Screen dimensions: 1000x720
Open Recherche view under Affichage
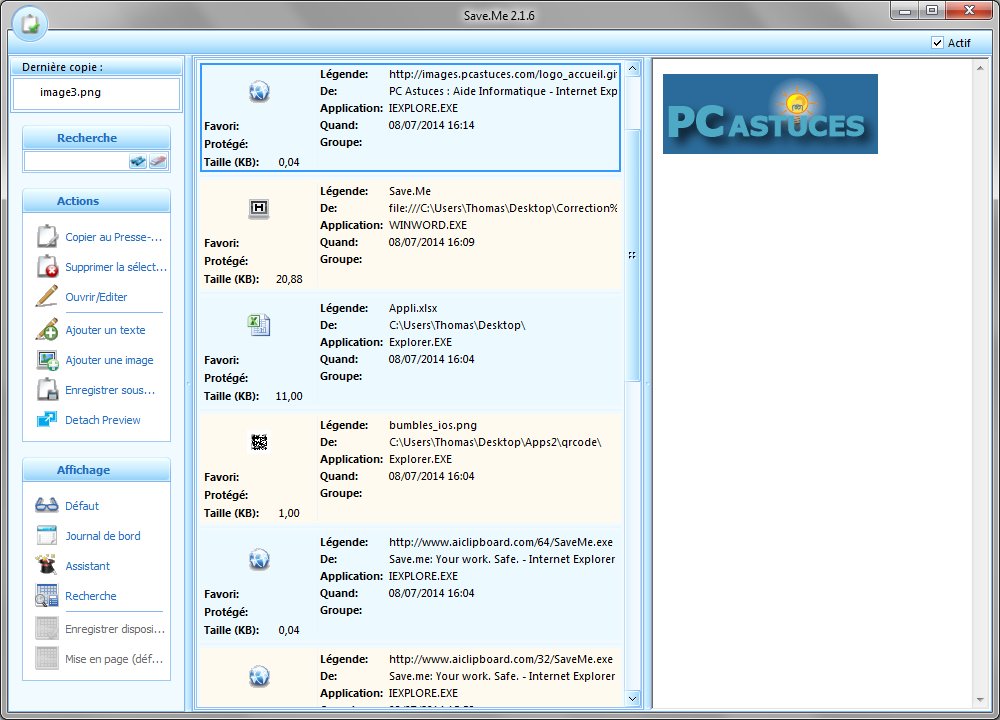click(91, 596)
